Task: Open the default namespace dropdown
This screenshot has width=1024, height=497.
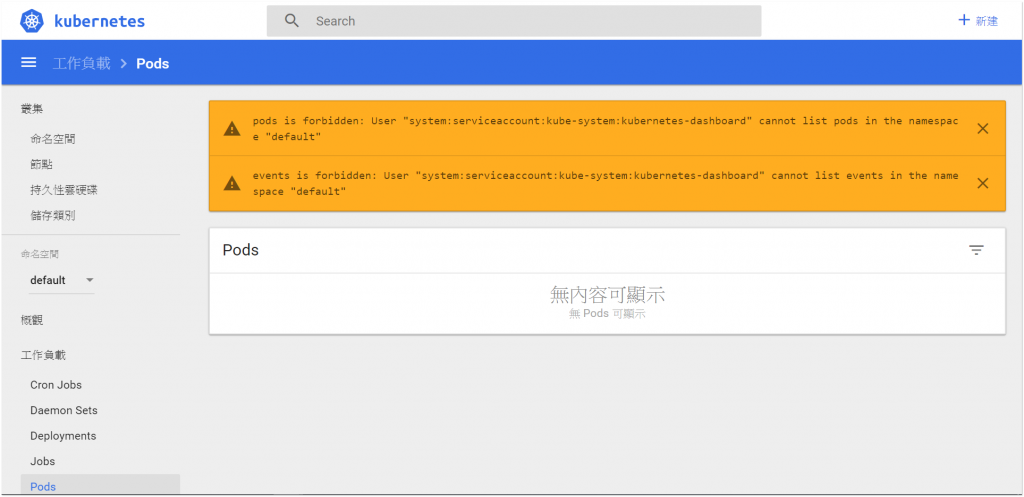Action: [x=61, y=280]
